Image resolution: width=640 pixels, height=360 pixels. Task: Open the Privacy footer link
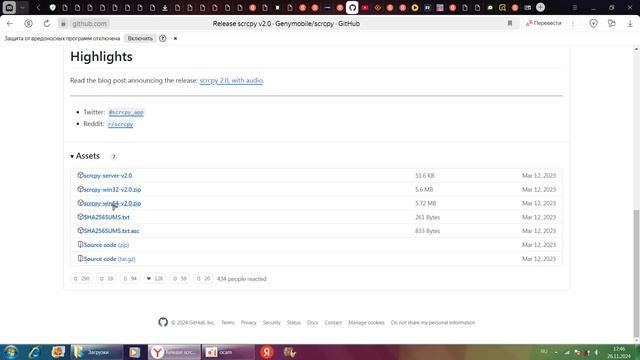249,322
